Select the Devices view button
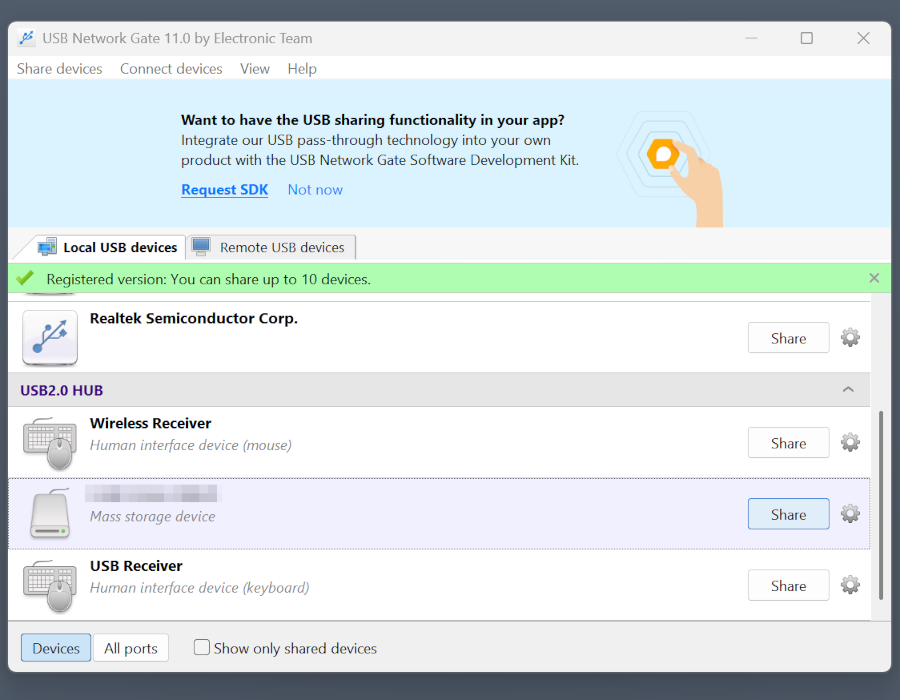The height and width of the screenshot is (700, 900). click(56, 648)
